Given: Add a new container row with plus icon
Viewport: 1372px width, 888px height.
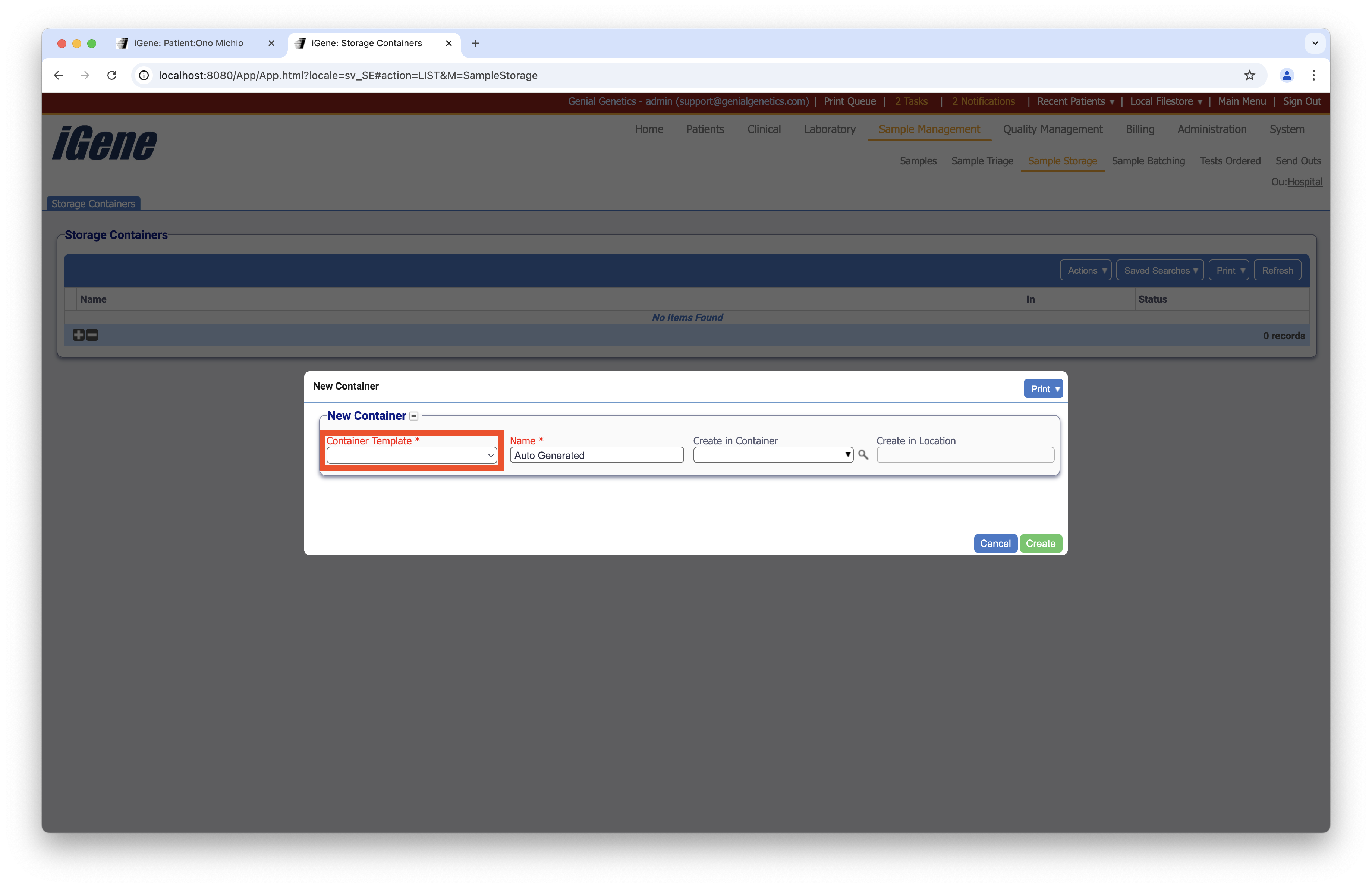Looking at the screenshot, I should pos(78,335).
